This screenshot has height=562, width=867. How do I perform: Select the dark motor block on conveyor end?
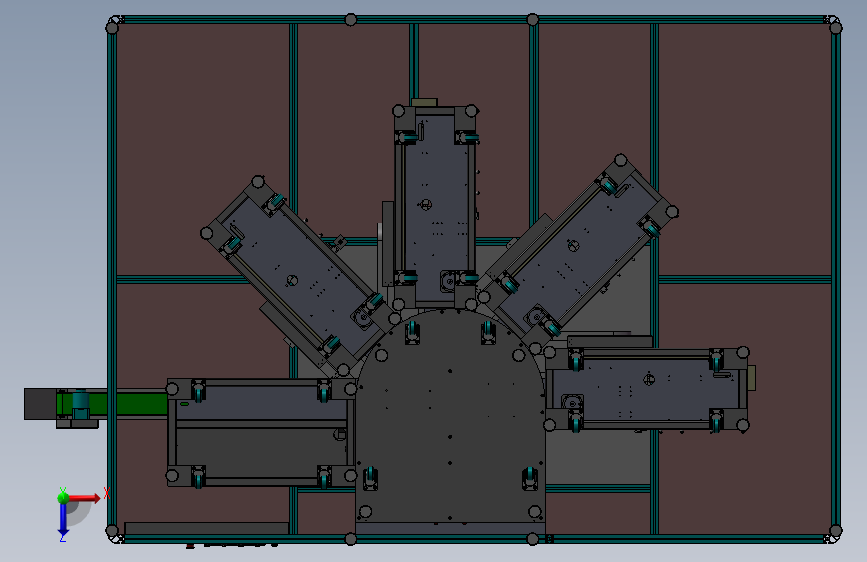(40, 404)
